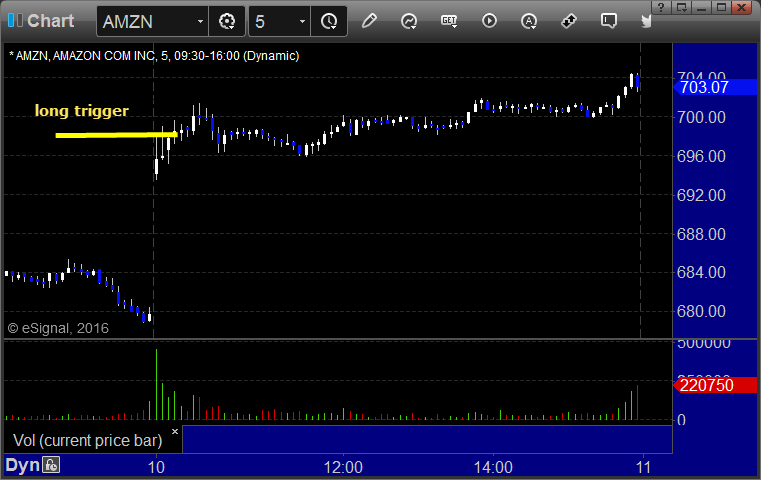Toggle the Dyn dynamic scaling label

coord(22,465)
